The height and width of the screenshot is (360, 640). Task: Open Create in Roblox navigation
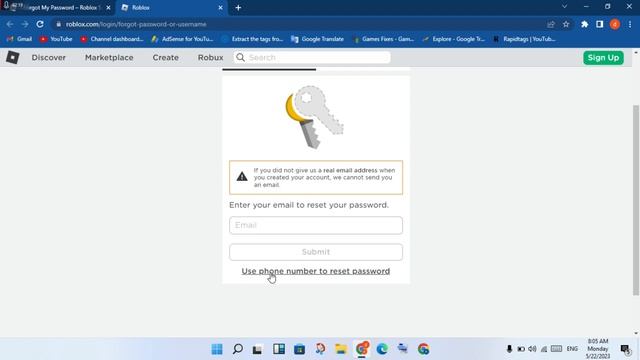(x=165, y=58)
